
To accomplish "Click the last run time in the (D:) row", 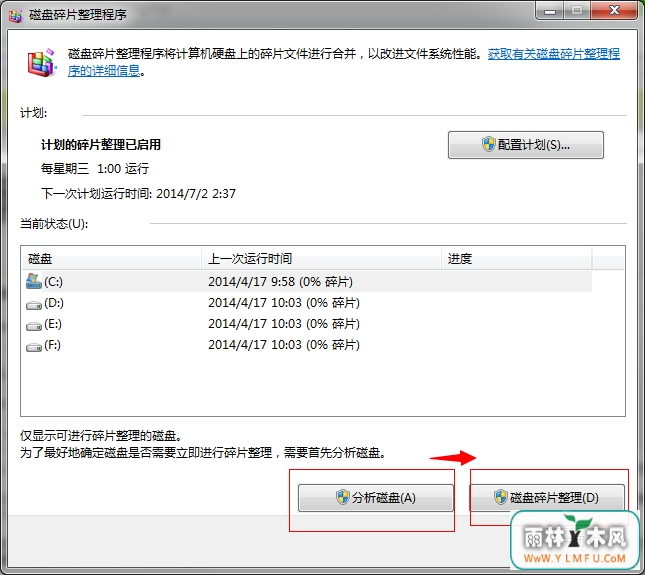I will coord(284,303).
